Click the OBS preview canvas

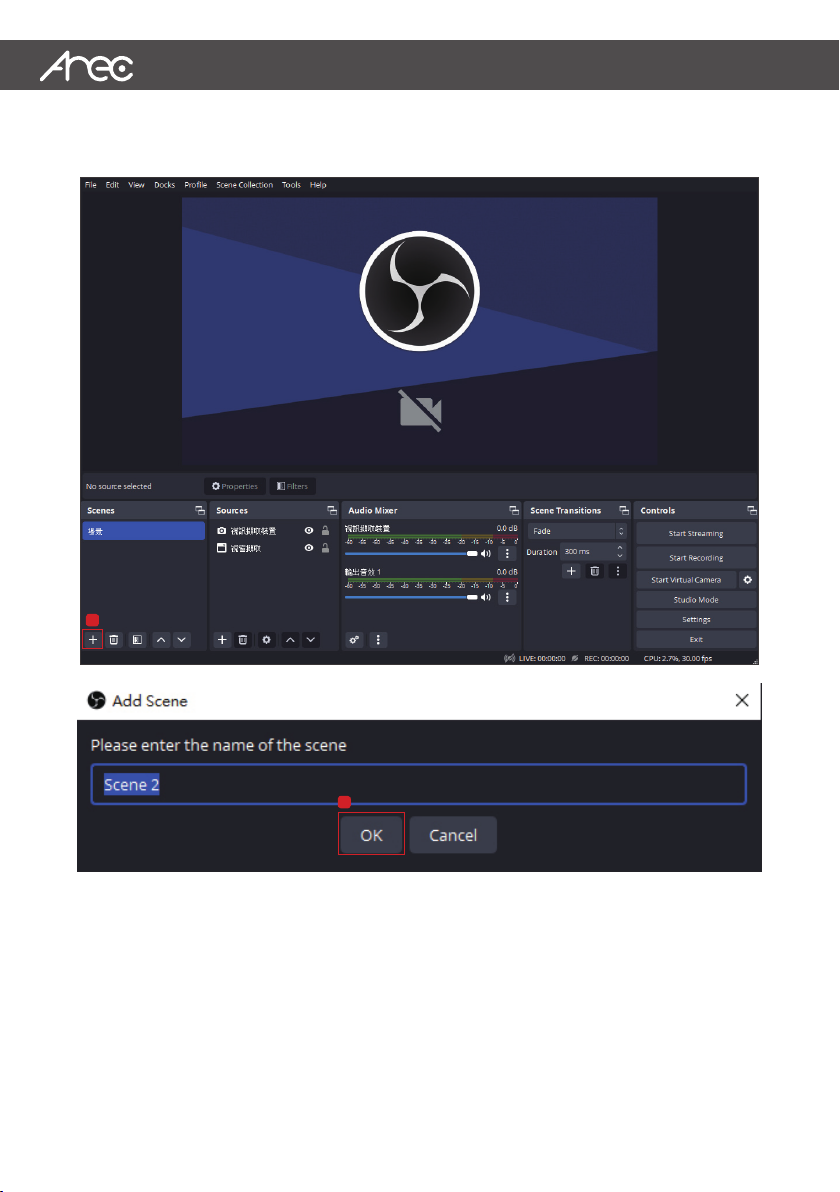(x=420, y=331)
